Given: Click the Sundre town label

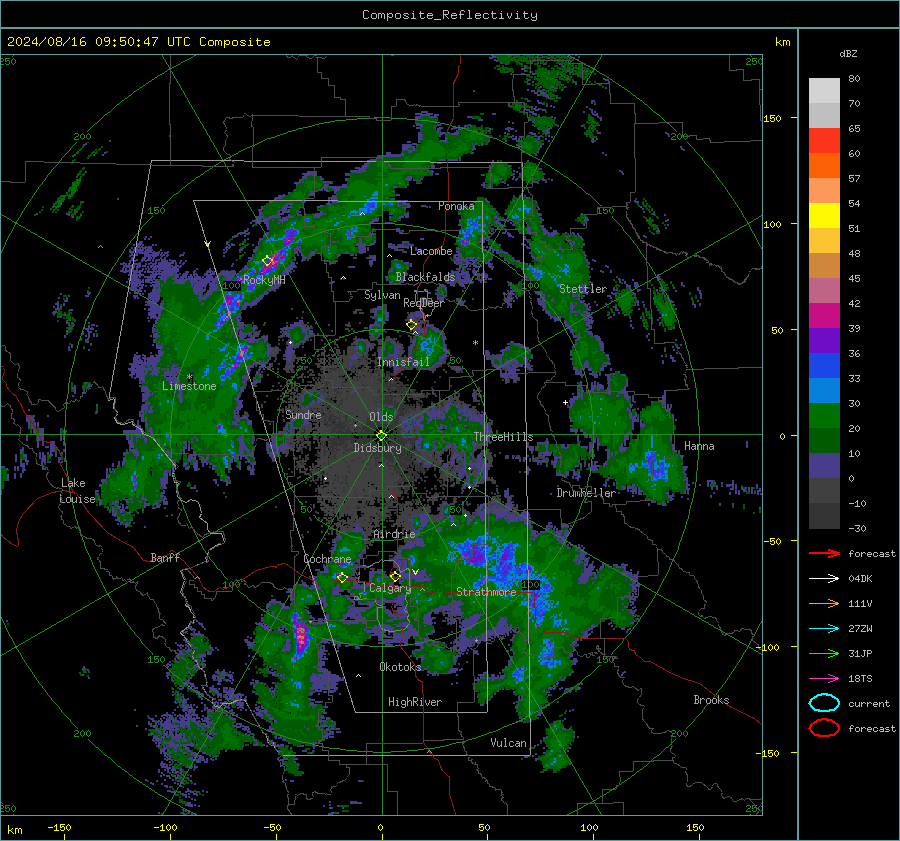Looking at the screenshot, I should coord(303,414).
